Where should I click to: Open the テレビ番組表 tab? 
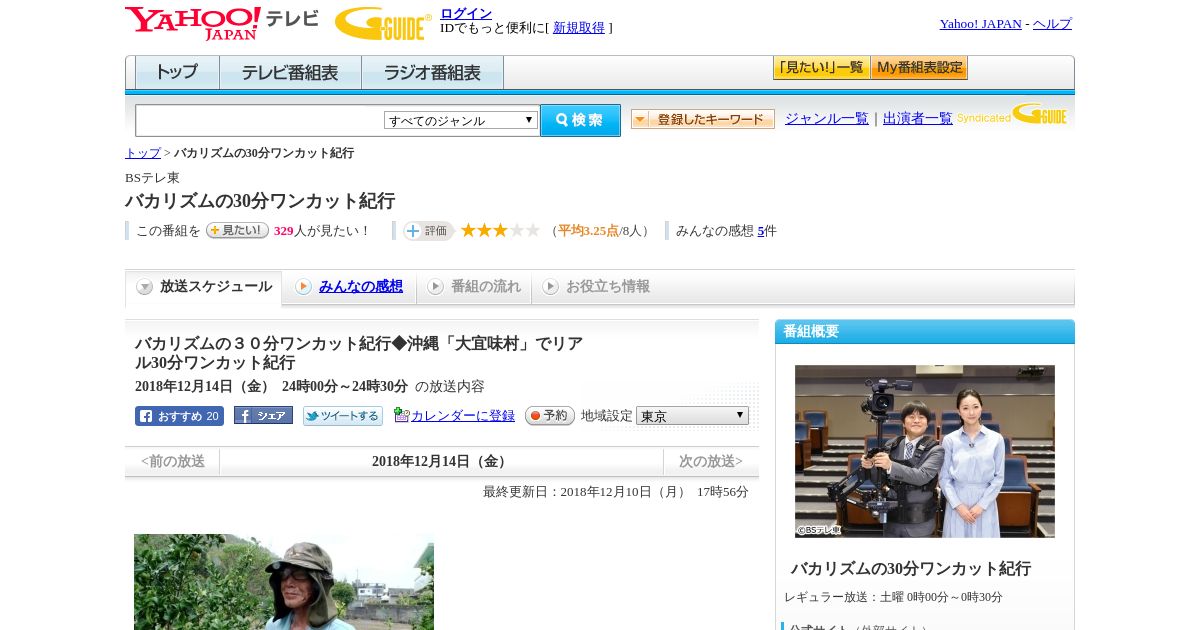(290, 73)
